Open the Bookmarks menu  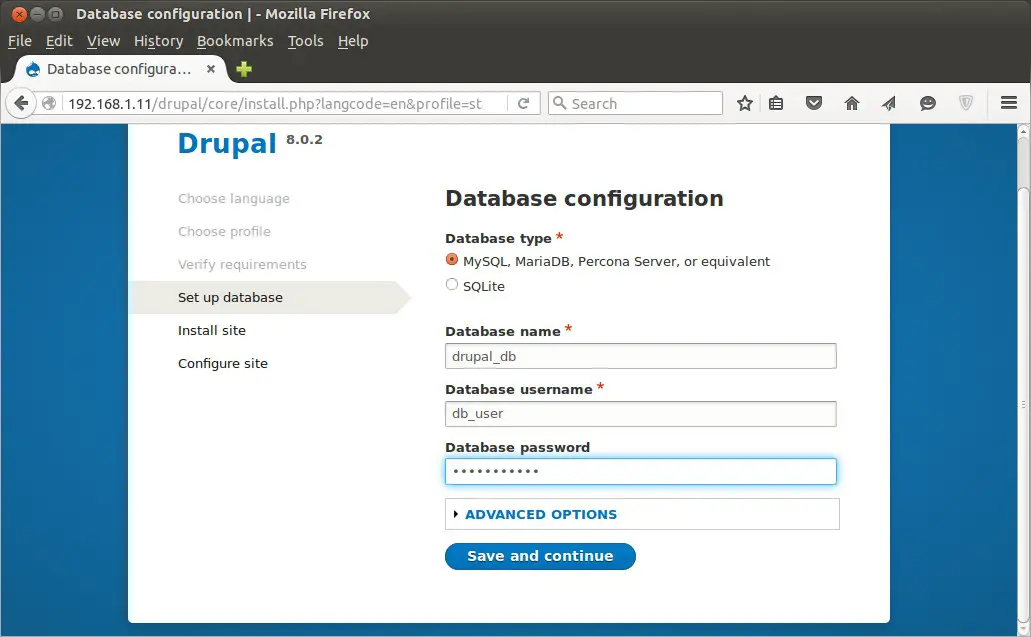click(x=235, y=41)
